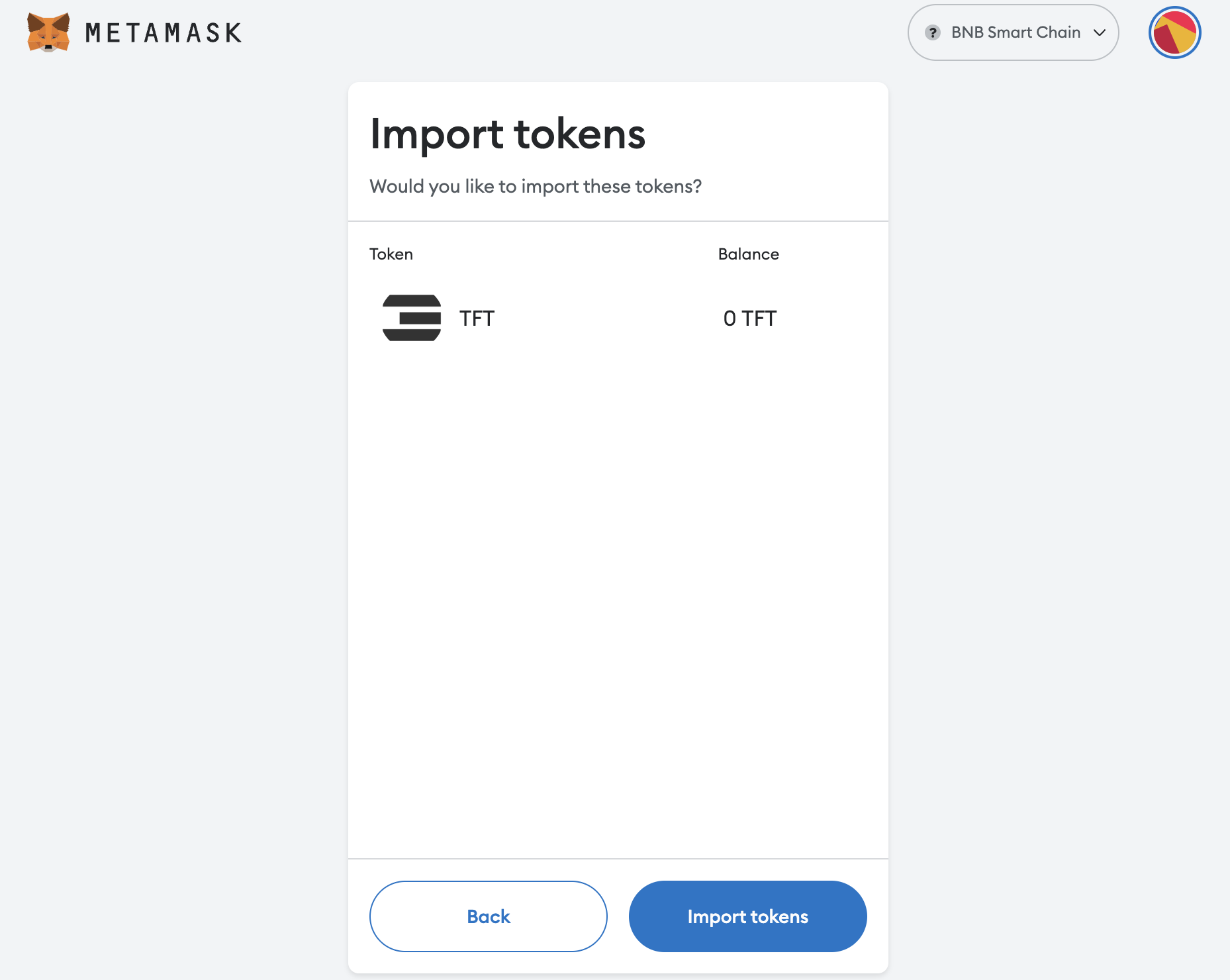The height and width of the screenshot is (980, 1230).
Task: Confirm with the Import tokens button
Action: click(x=747, y=916)
